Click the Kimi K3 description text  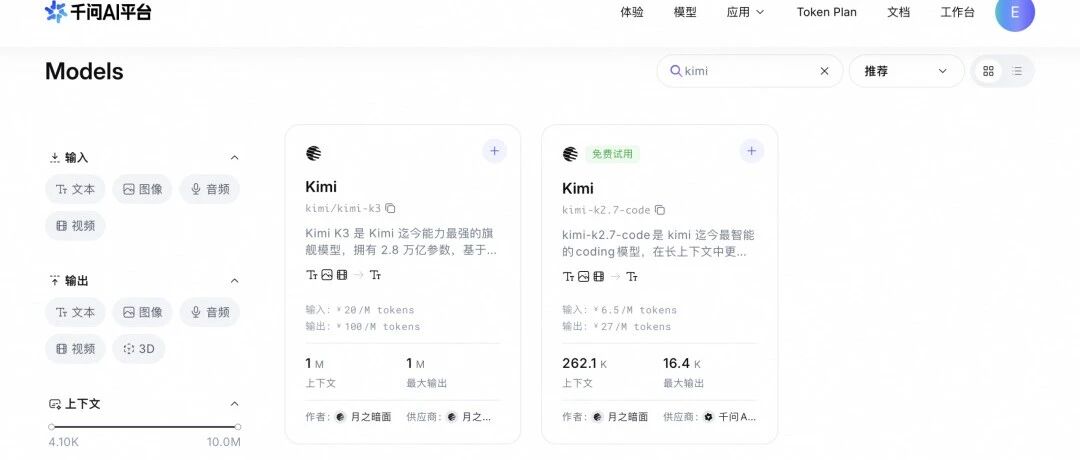point(401,242)
